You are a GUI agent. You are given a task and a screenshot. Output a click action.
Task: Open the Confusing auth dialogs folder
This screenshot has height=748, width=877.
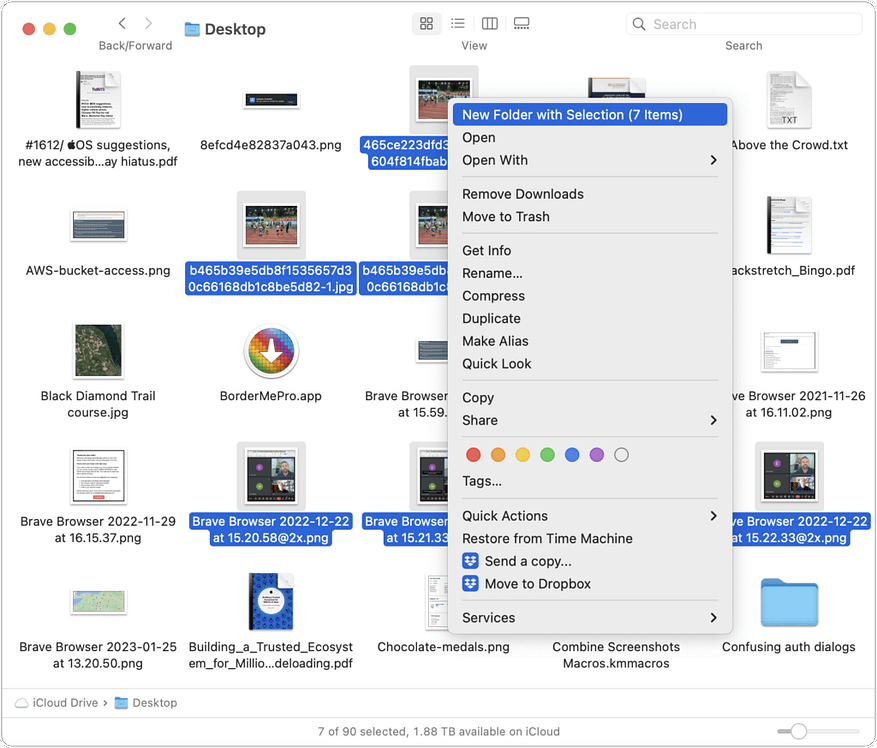(x=788, y=603)
